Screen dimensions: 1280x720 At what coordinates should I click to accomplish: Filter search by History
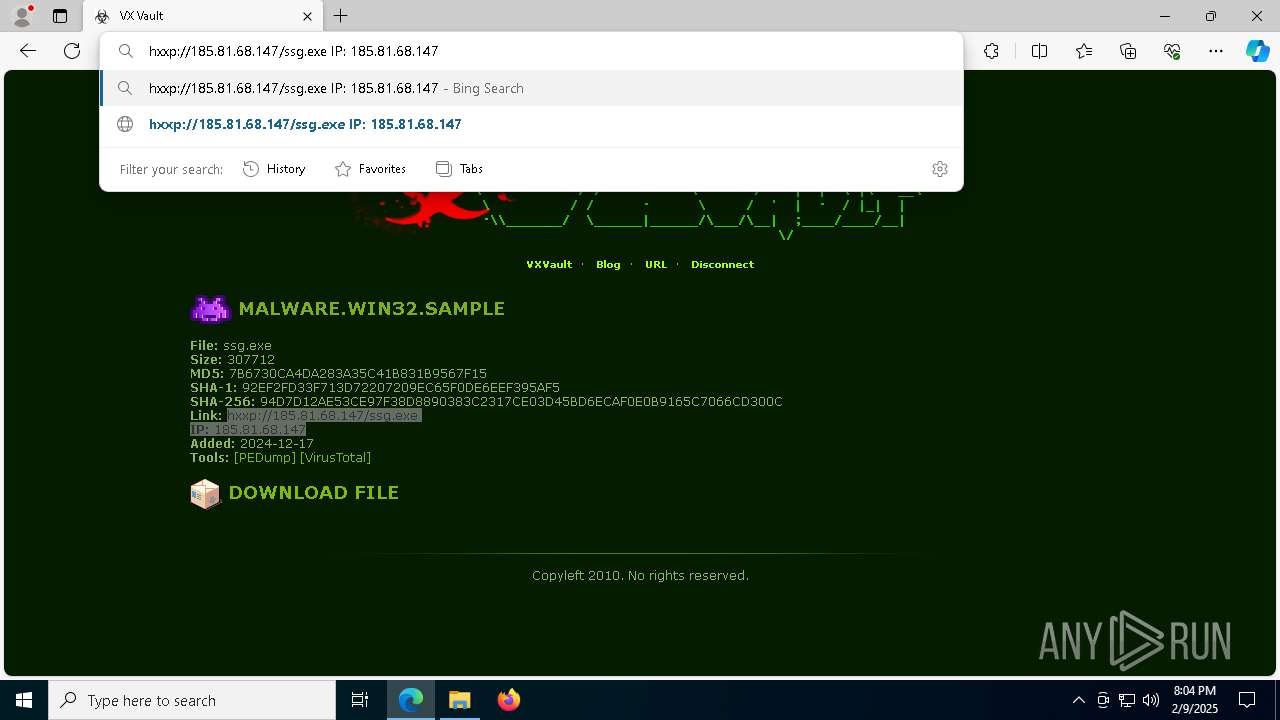[x=274, y=169]
